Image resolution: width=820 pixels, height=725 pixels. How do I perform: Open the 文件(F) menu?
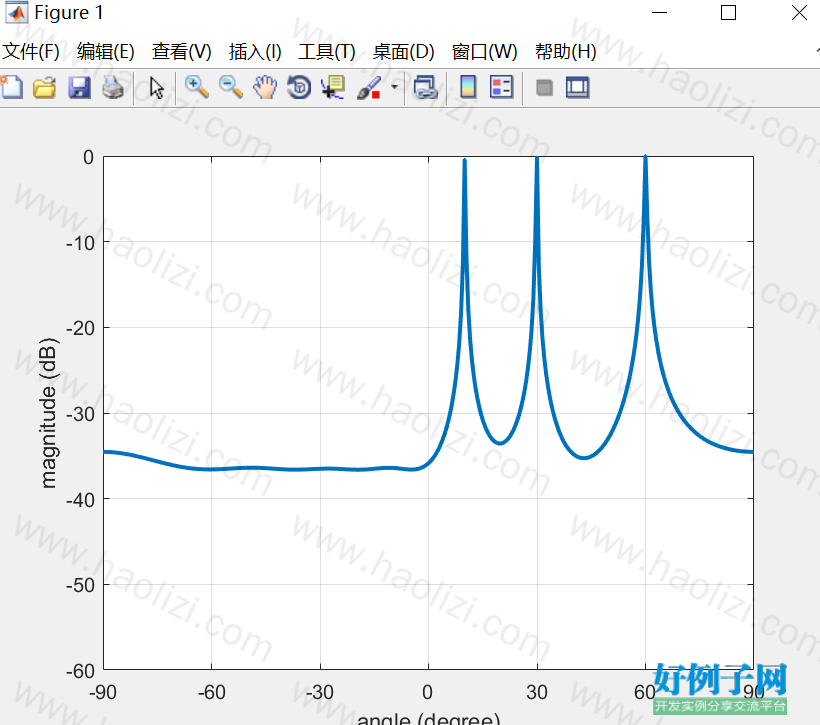tap(30, 52)
